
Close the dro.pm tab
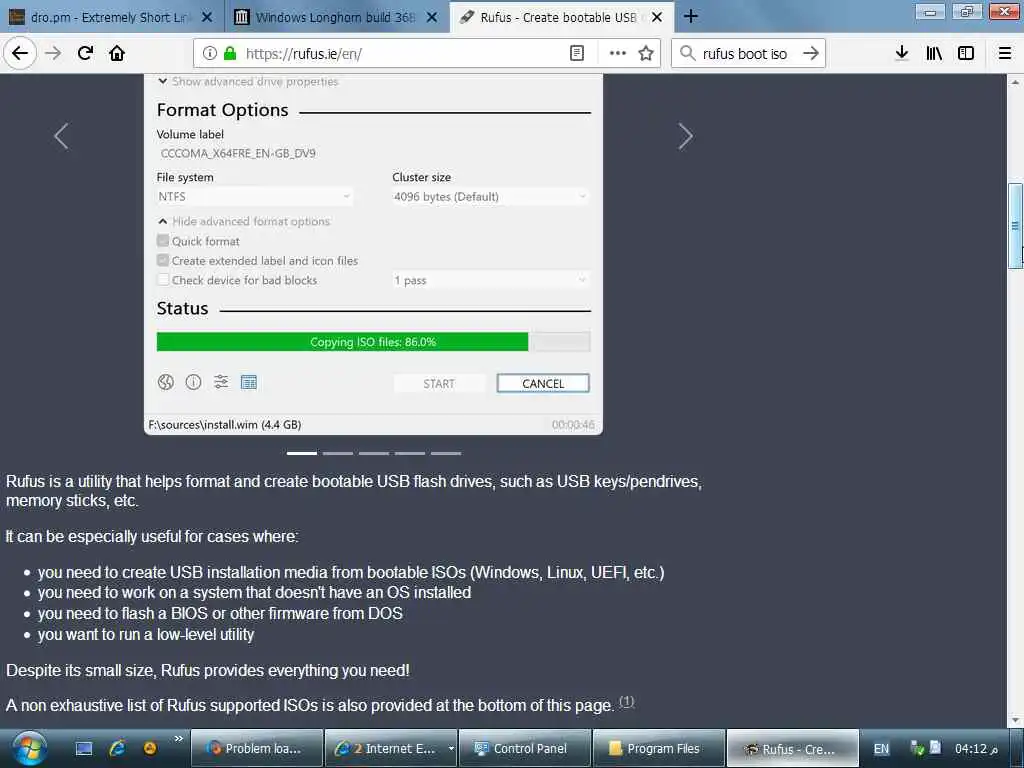pyautogui.click(x=207, y=17)
